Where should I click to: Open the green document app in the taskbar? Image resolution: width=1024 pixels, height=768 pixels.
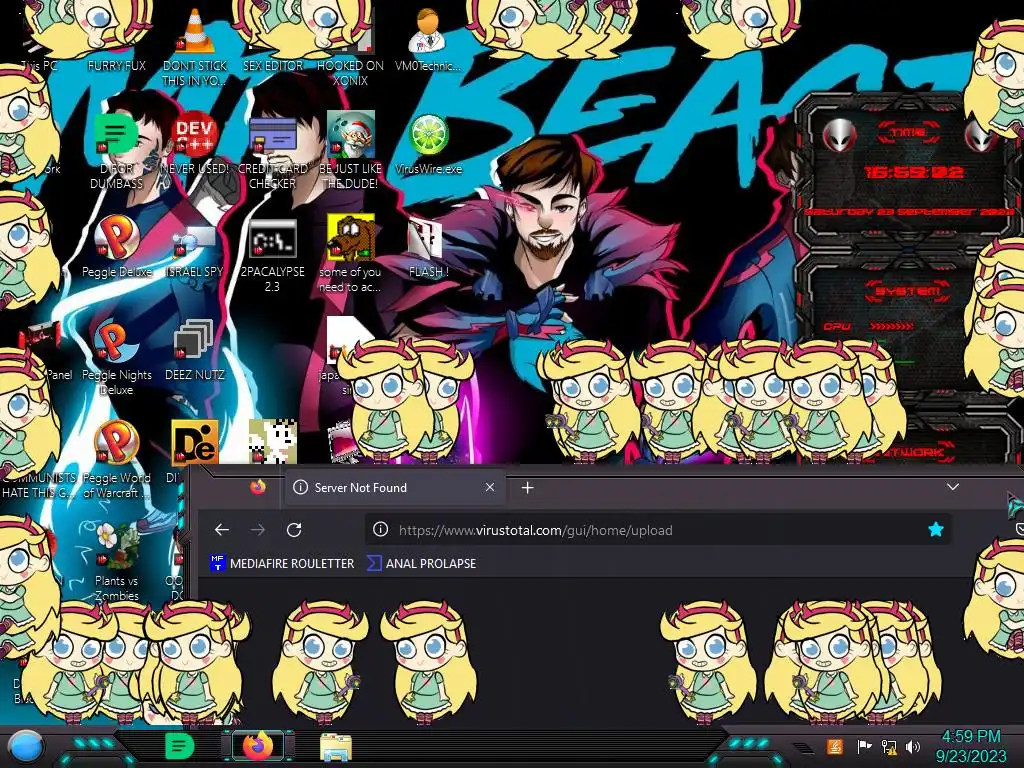pos(180,746)
